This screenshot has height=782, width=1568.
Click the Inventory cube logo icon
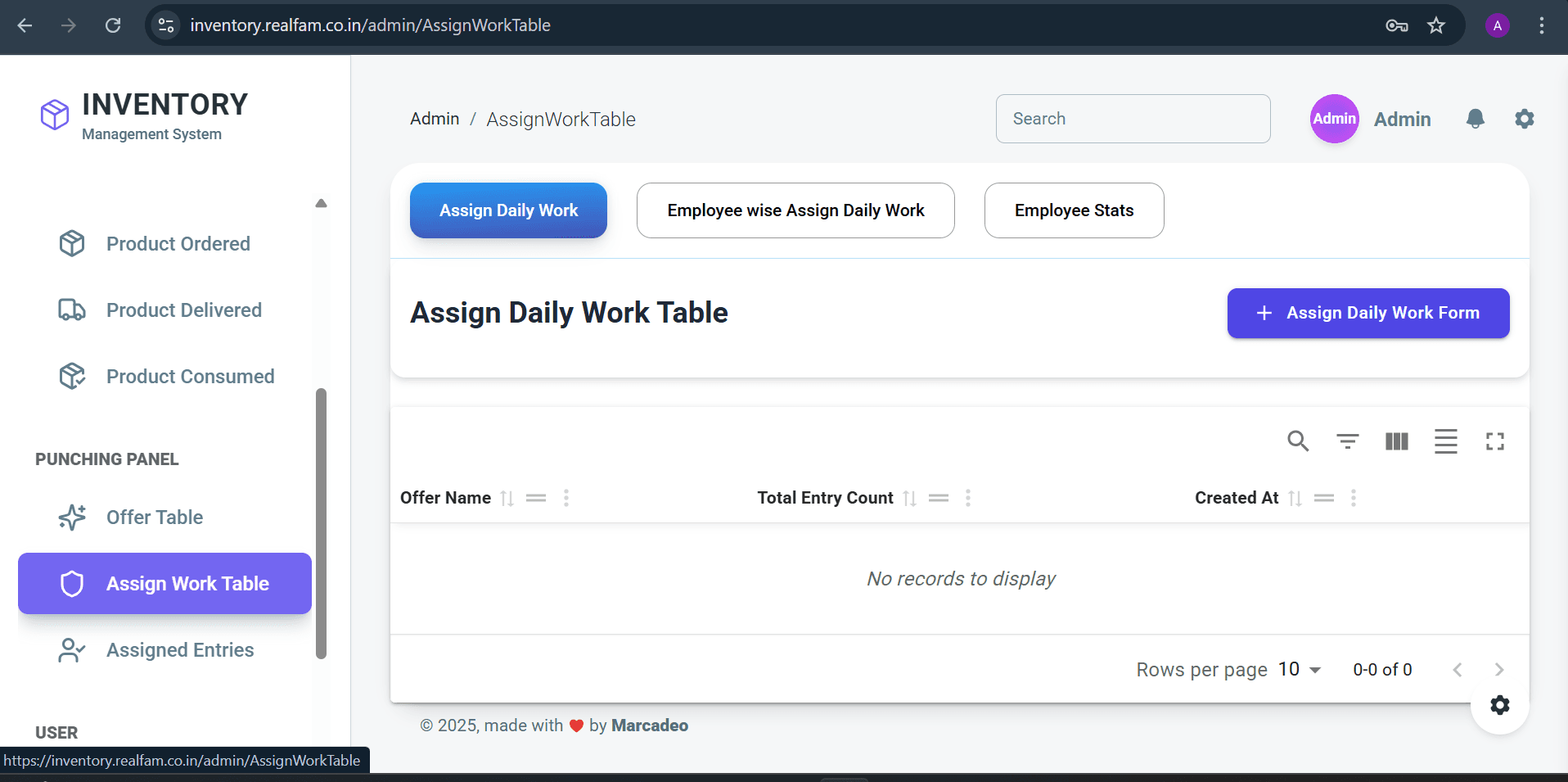(x=54, y=115)
